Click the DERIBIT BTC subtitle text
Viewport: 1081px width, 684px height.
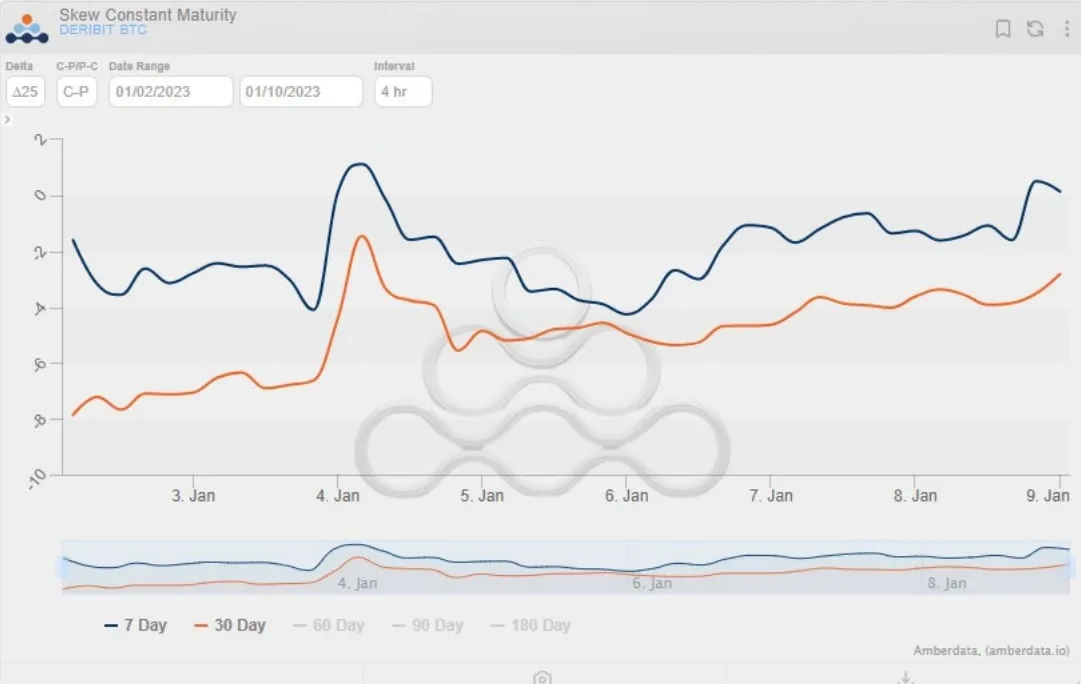[103, 30]
